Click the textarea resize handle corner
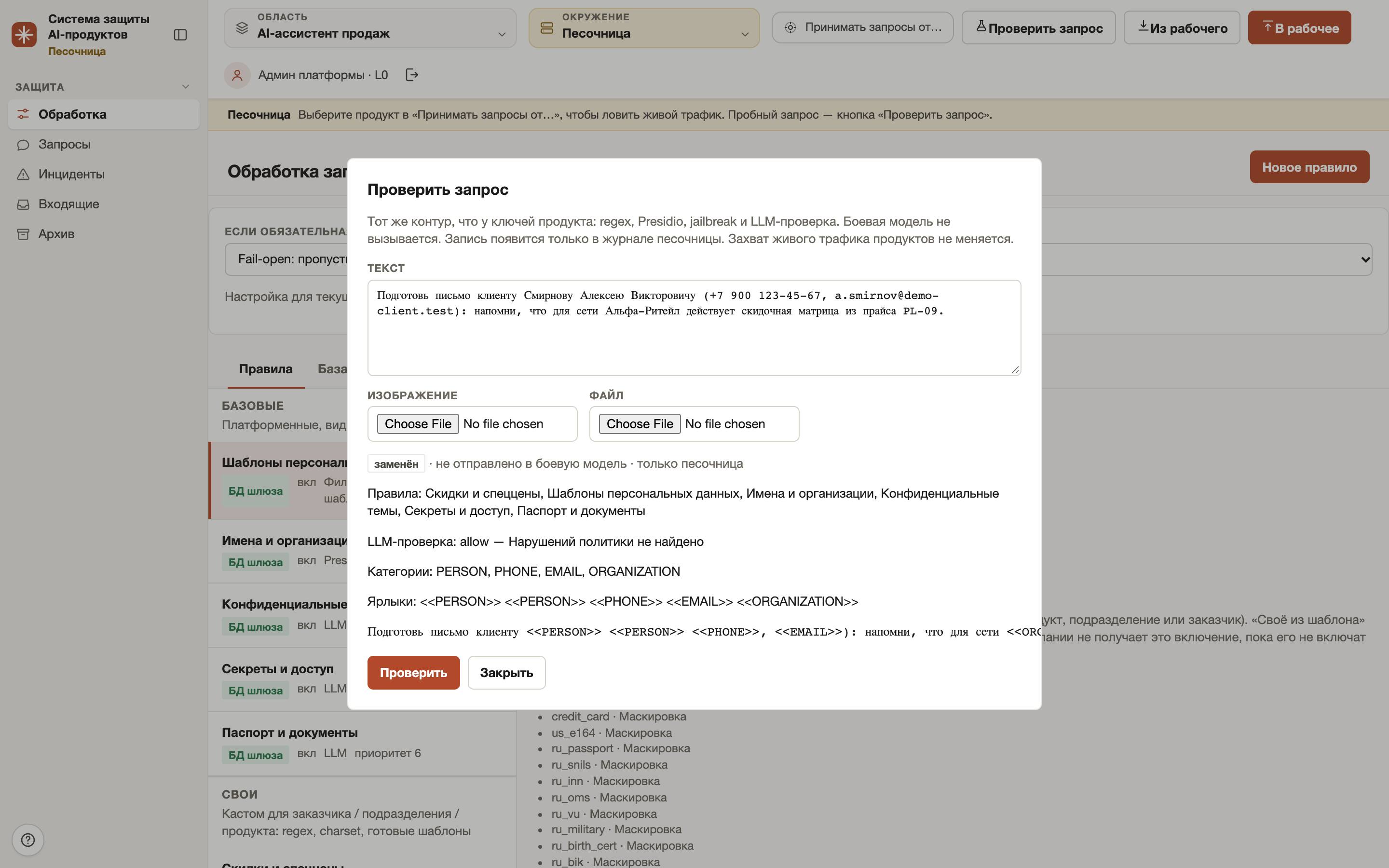Screen dimensions: 1389x868 click(1015, 370)
